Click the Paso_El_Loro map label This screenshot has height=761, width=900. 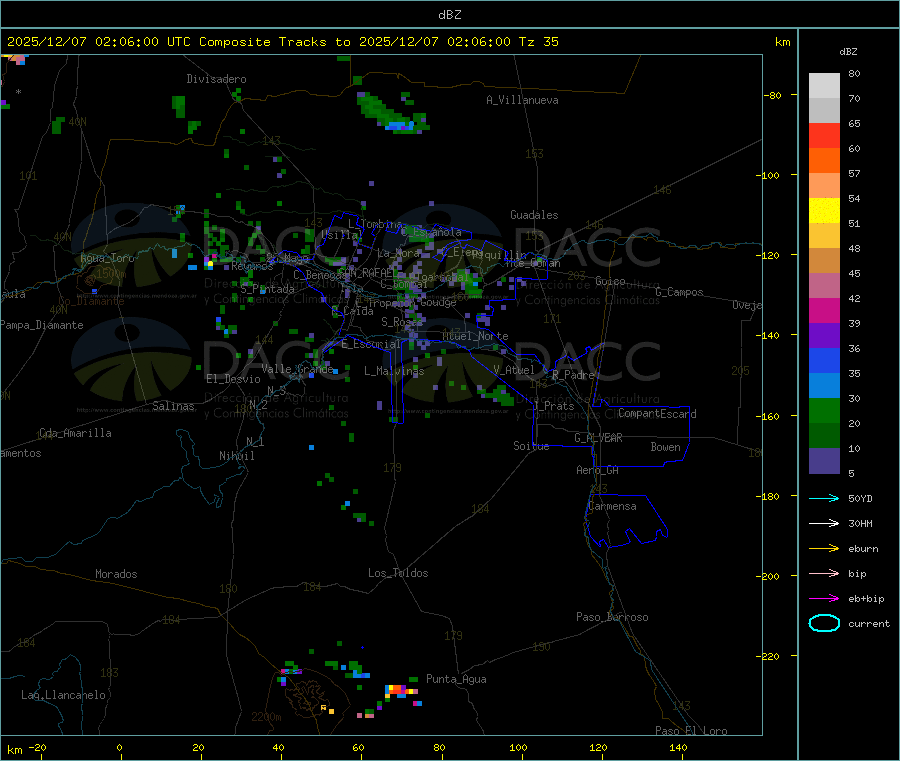tap(691, 731)
